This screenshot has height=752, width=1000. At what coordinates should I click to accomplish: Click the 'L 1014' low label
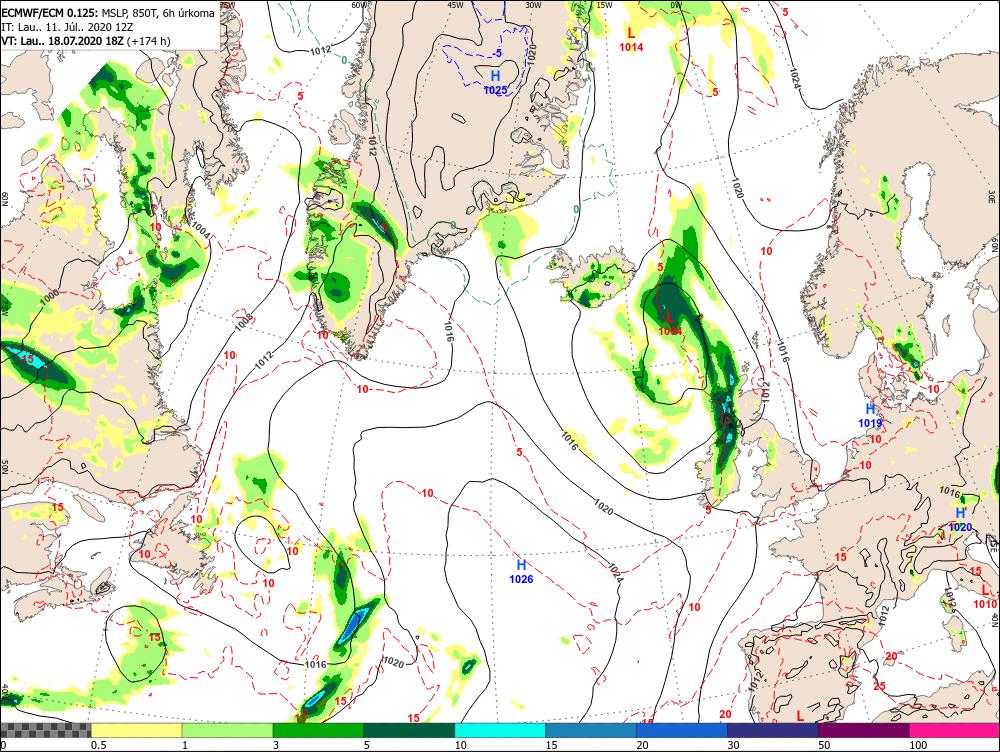631,39
